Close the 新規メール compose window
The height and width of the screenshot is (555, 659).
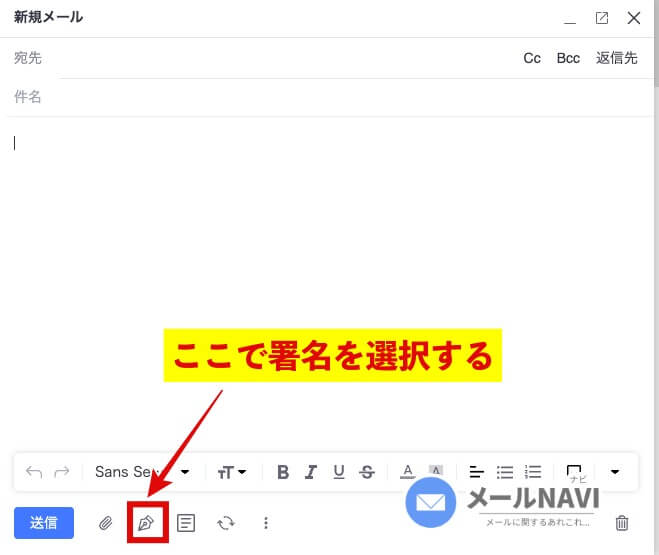click(634, 18)
